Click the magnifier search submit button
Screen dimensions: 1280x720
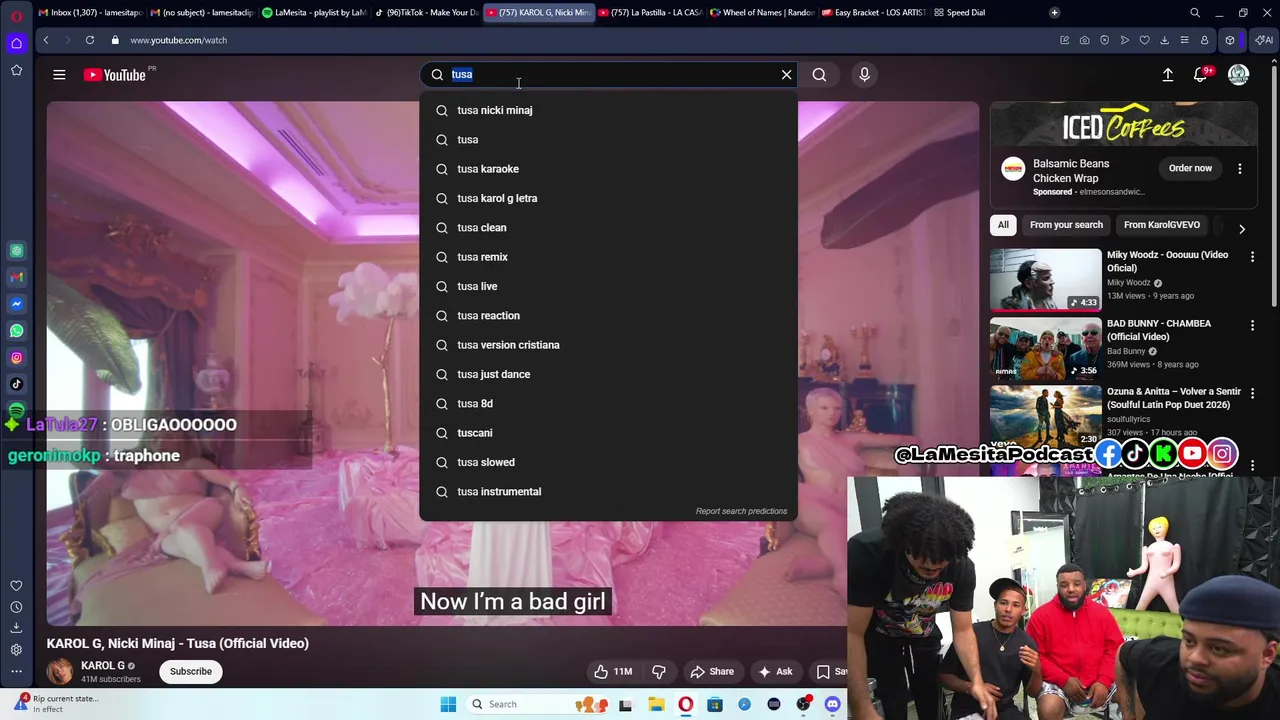click(819, 74)
